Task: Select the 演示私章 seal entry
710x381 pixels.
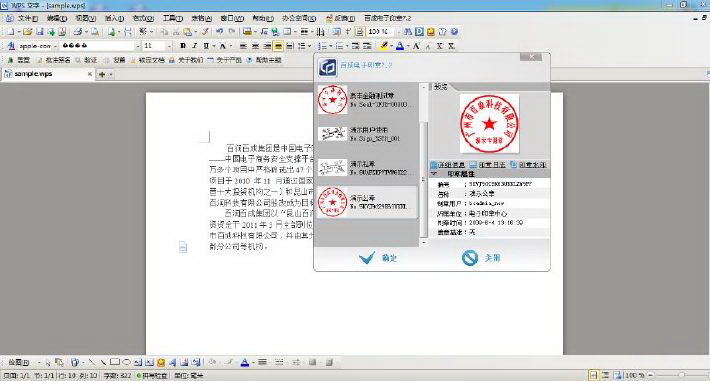Action: pos(367,168)
